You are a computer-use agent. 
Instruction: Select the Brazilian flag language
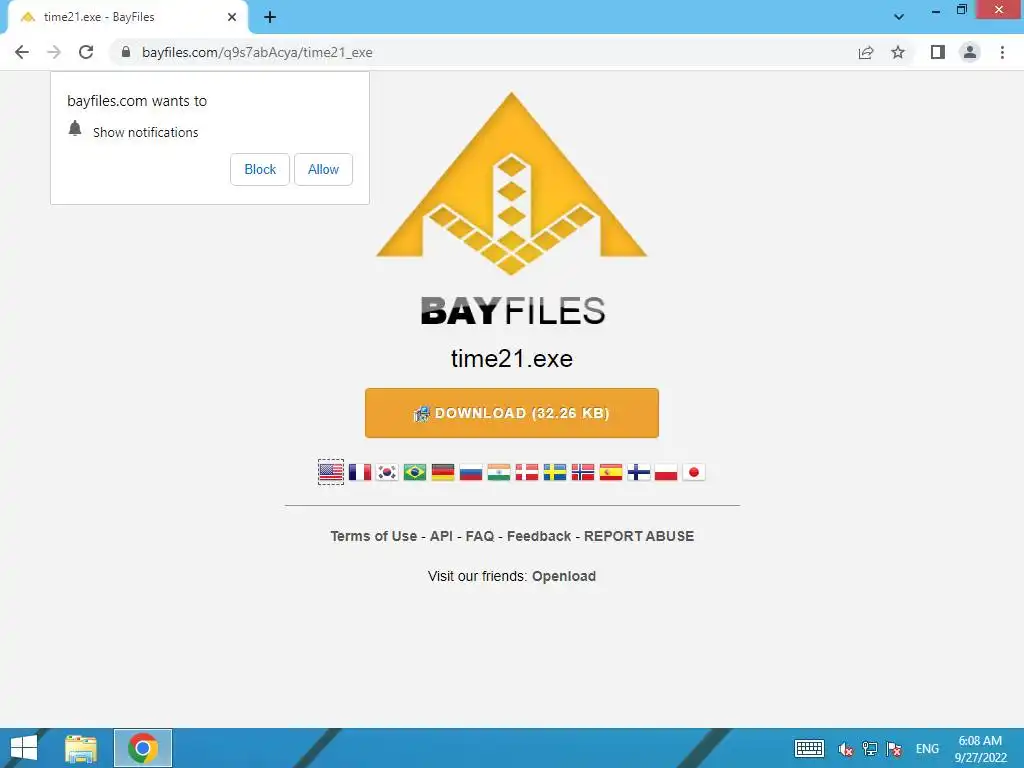click(x=415, y=472)
